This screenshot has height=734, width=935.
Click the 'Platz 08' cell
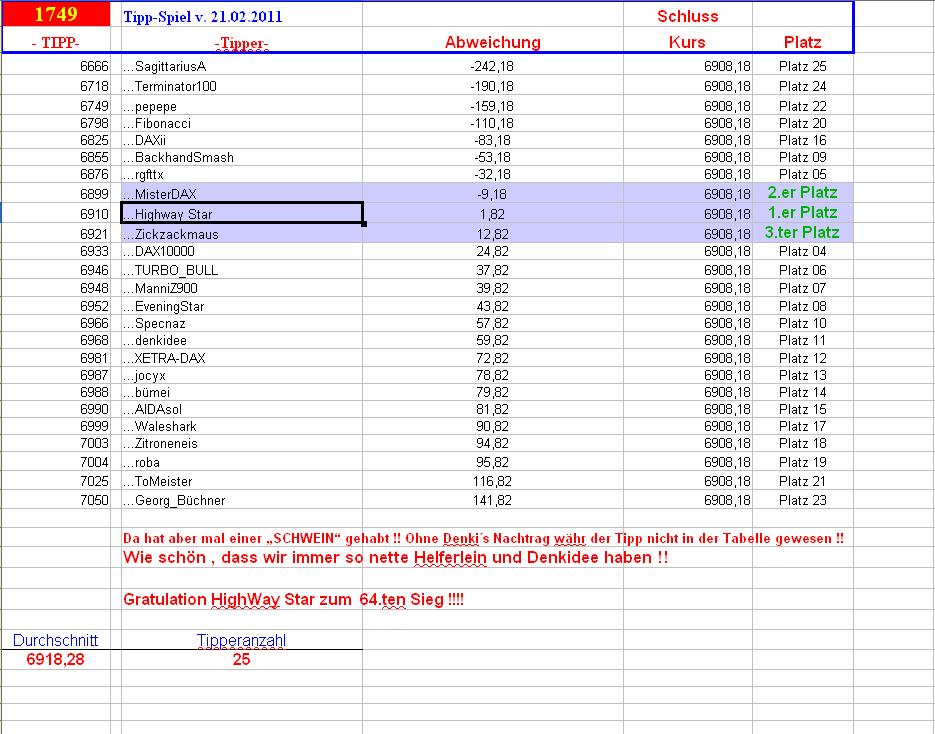[x=803, y=306]
